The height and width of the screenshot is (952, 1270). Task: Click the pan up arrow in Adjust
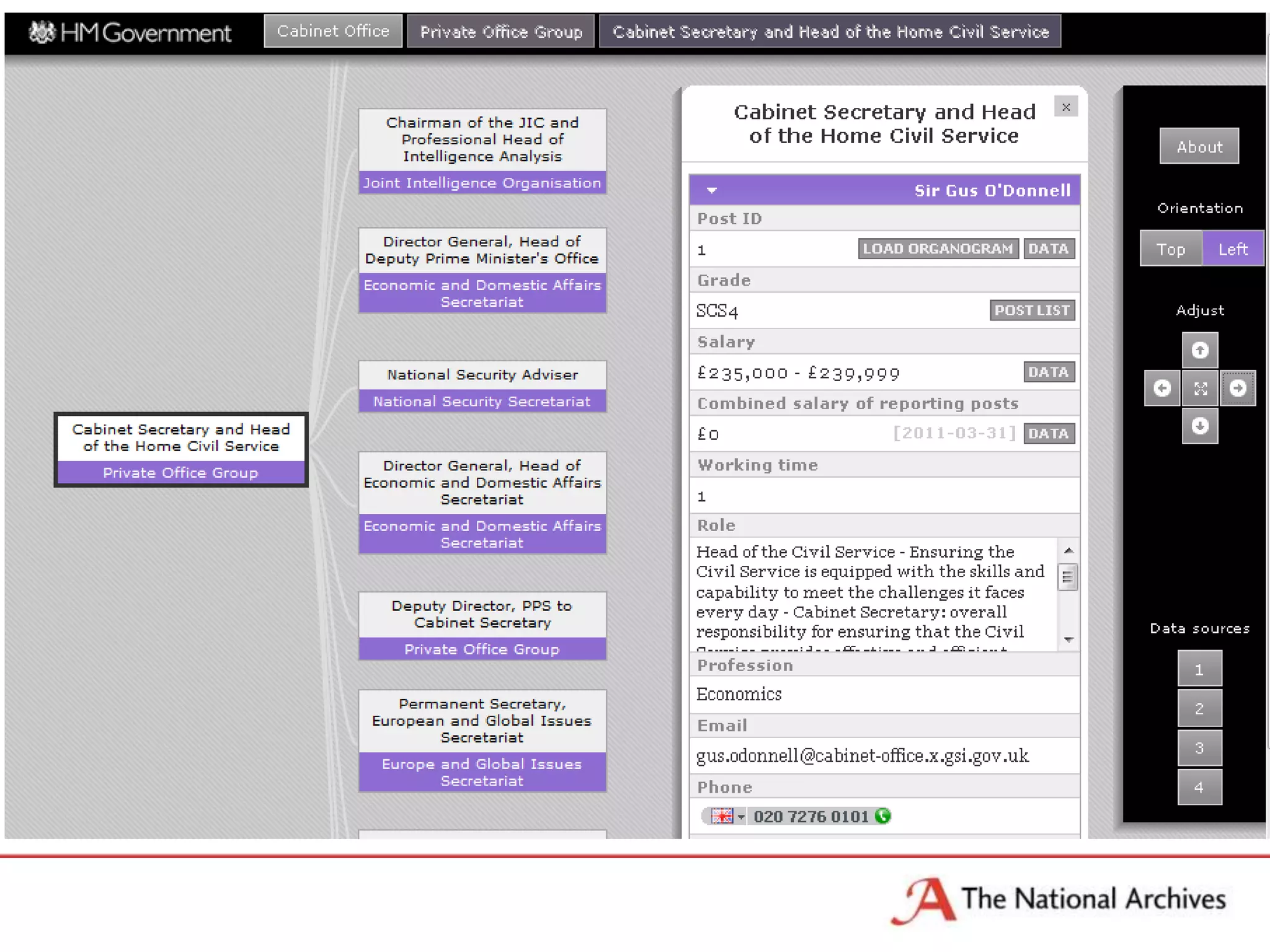click(1199, 350)
